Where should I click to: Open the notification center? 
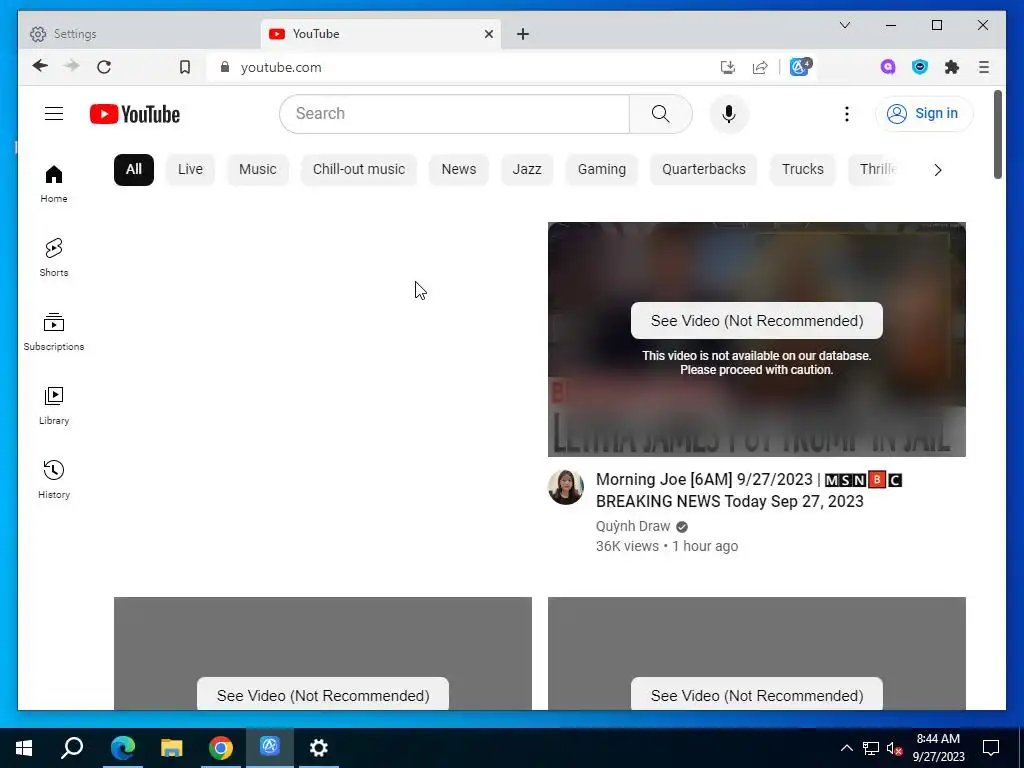tap(991, 748)
